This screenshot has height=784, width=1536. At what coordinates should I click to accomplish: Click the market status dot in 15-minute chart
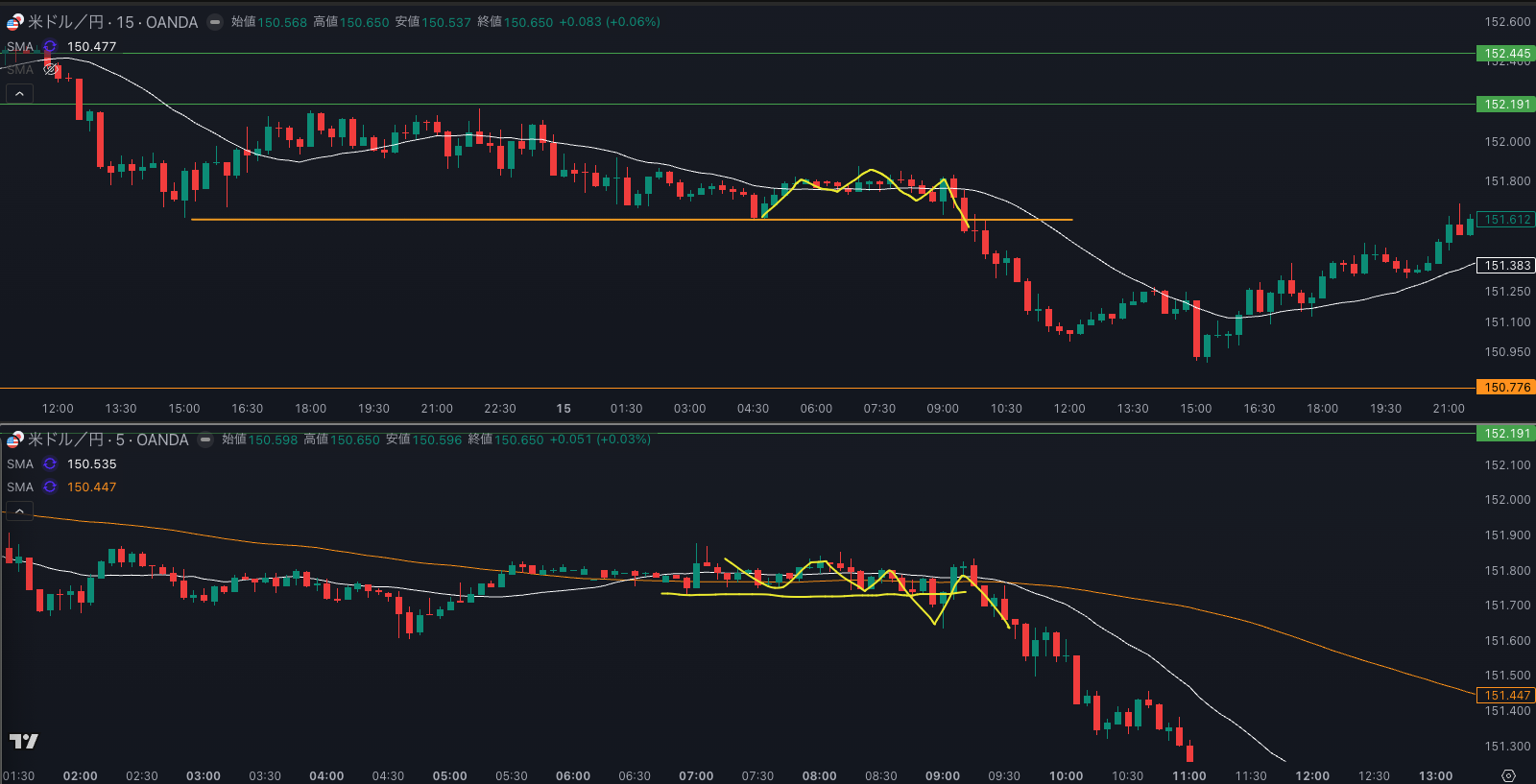[x=215, y=22]
